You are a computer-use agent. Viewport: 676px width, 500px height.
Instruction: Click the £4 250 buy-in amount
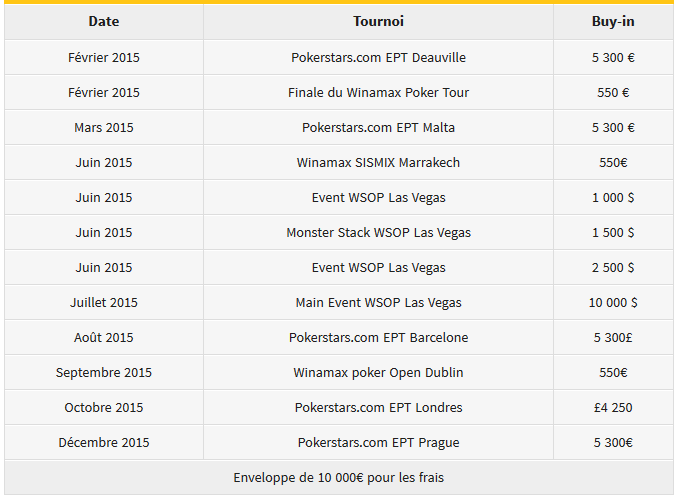point(613,407)
